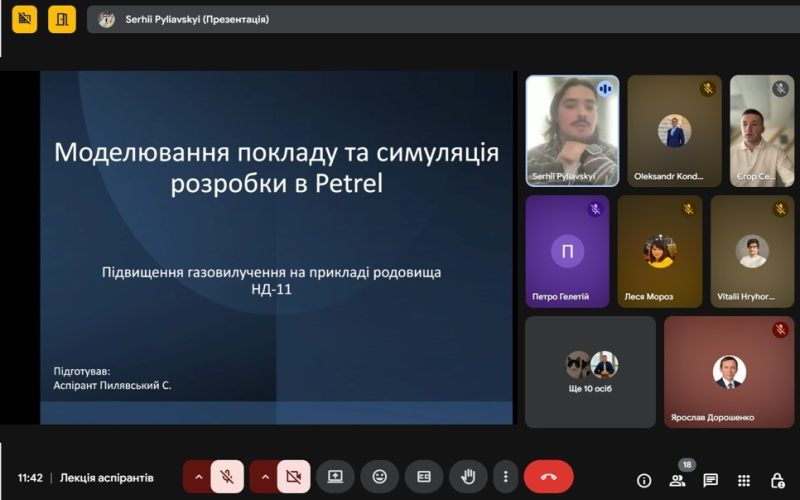Select Oleksandr Kond... participant tile
Screen dimensions: 800x500
click(x=674, y=131)
